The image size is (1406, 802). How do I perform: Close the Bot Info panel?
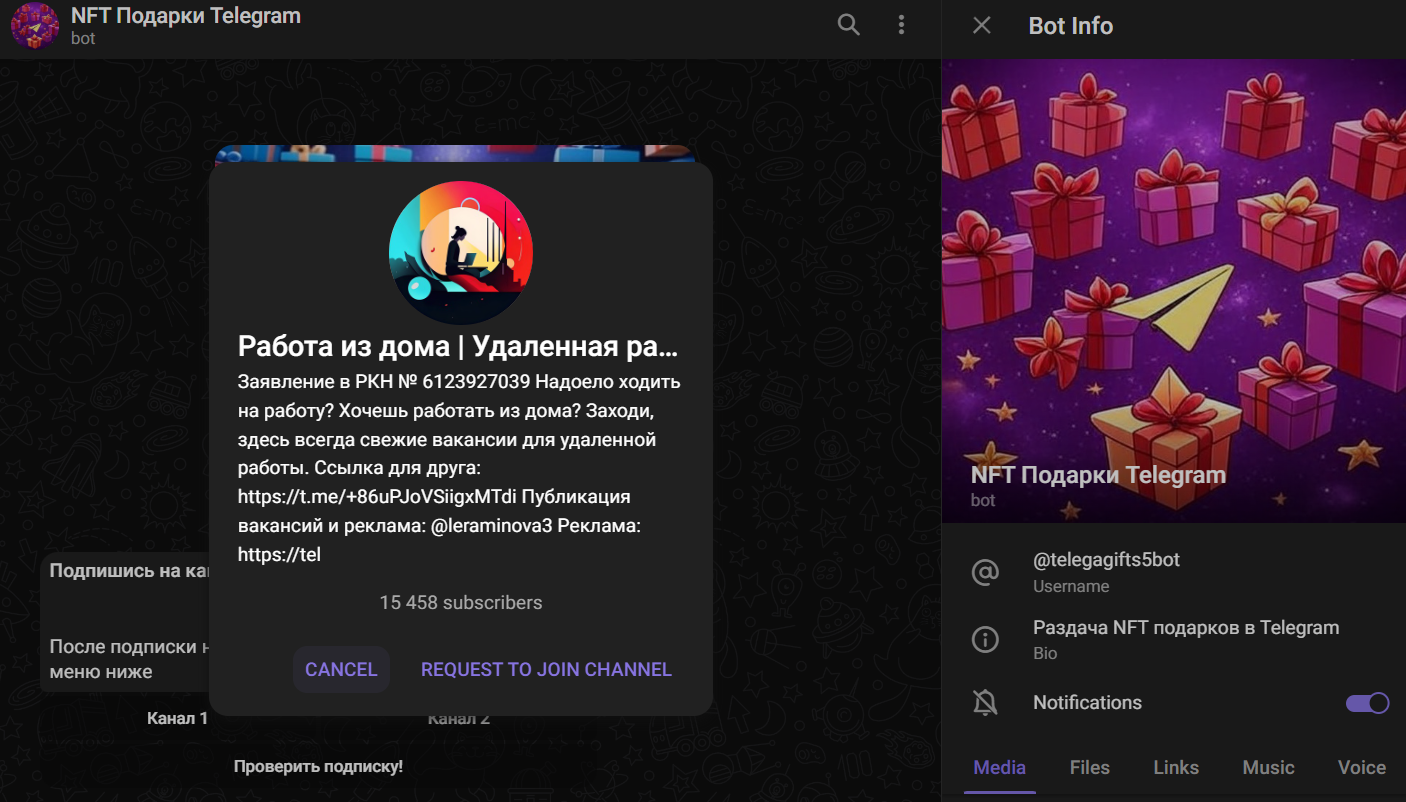tap(982, 25)
